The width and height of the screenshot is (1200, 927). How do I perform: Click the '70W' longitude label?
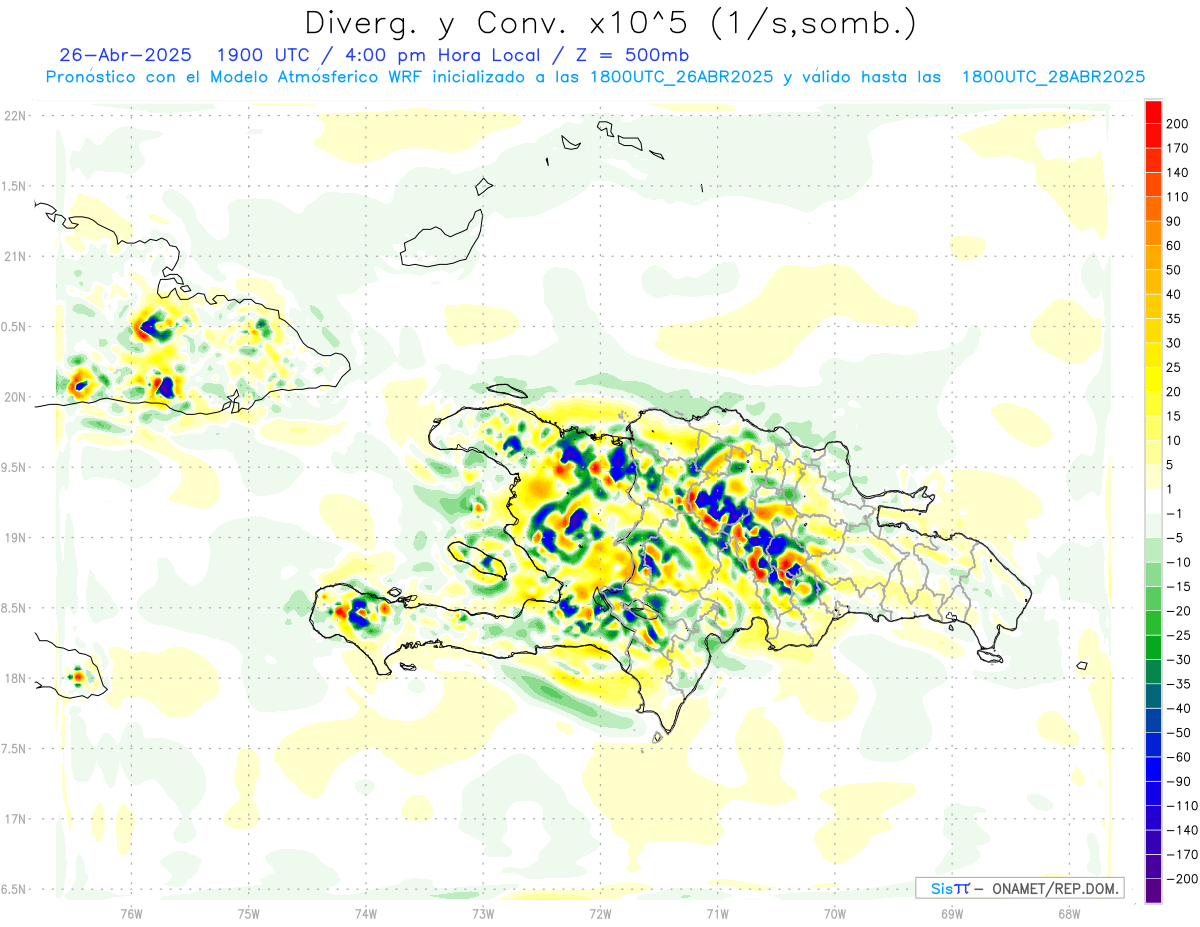point(835,913)
